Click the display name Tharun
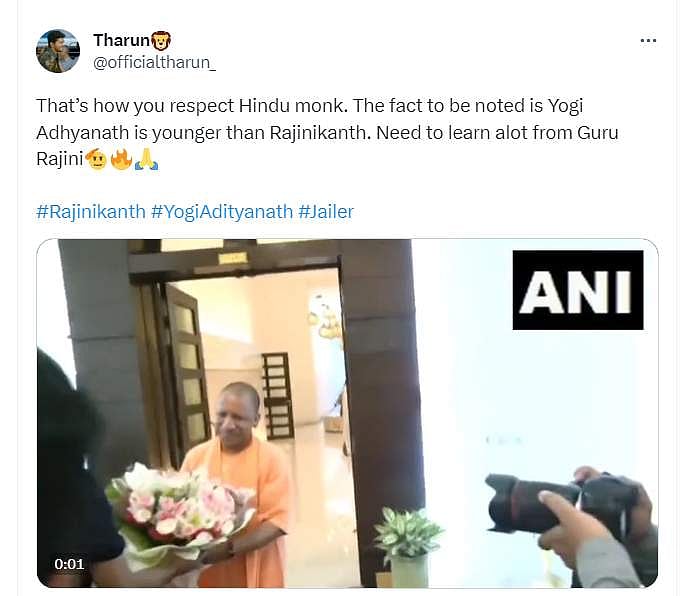 click(122, 40)
